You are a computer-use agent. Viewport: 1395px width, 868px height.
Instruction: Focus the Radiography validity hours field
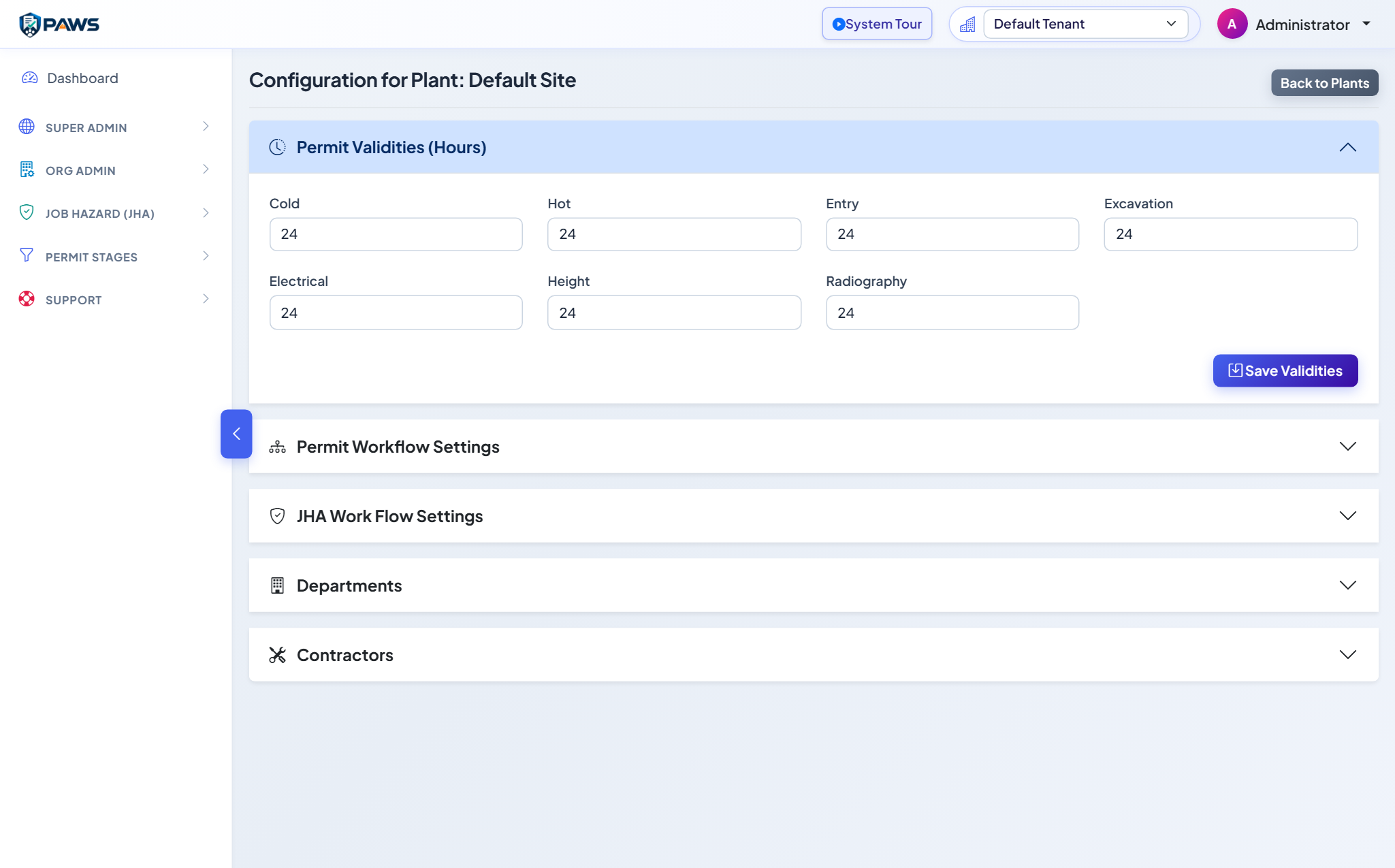click(x=952, y=312)
